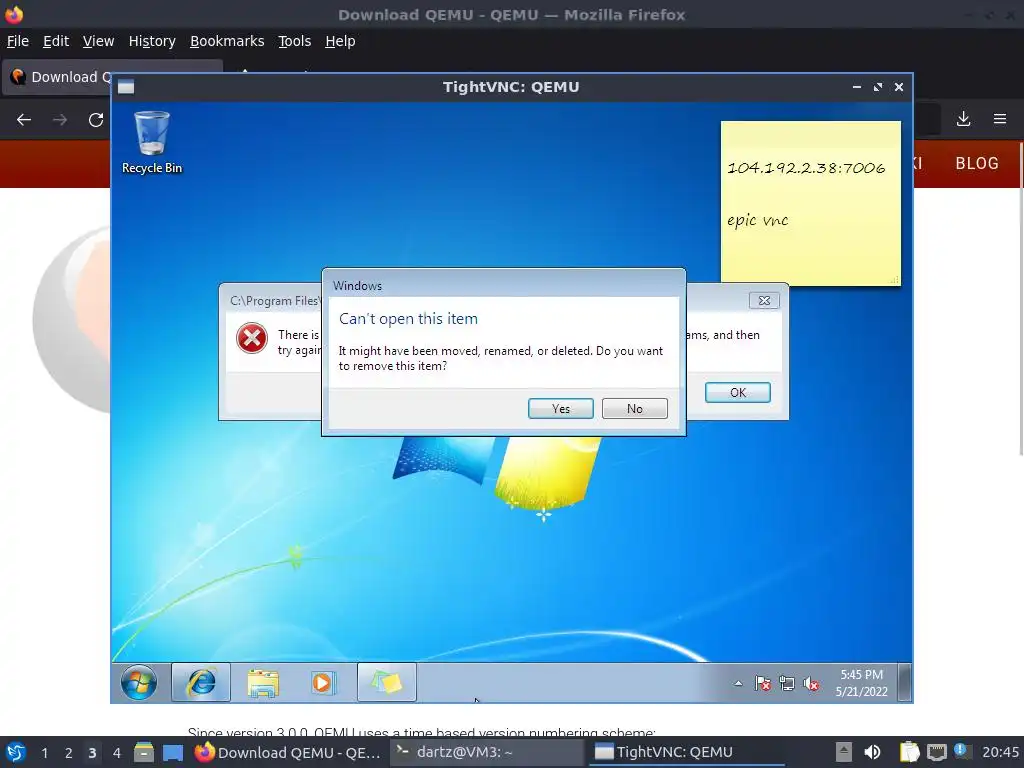Switch to Download QEMU Firefox taskbar entry
Viewport: 1024px width, 768px height.
point(287,752)
